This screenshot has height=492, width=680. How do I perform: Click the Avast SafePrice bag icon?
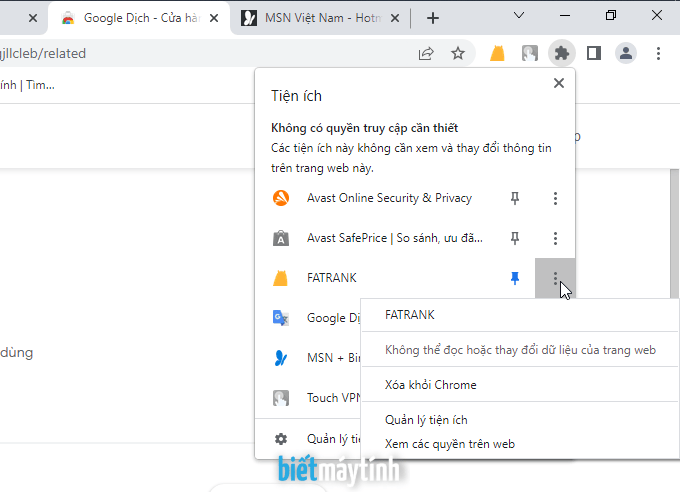tap(281, 238)
